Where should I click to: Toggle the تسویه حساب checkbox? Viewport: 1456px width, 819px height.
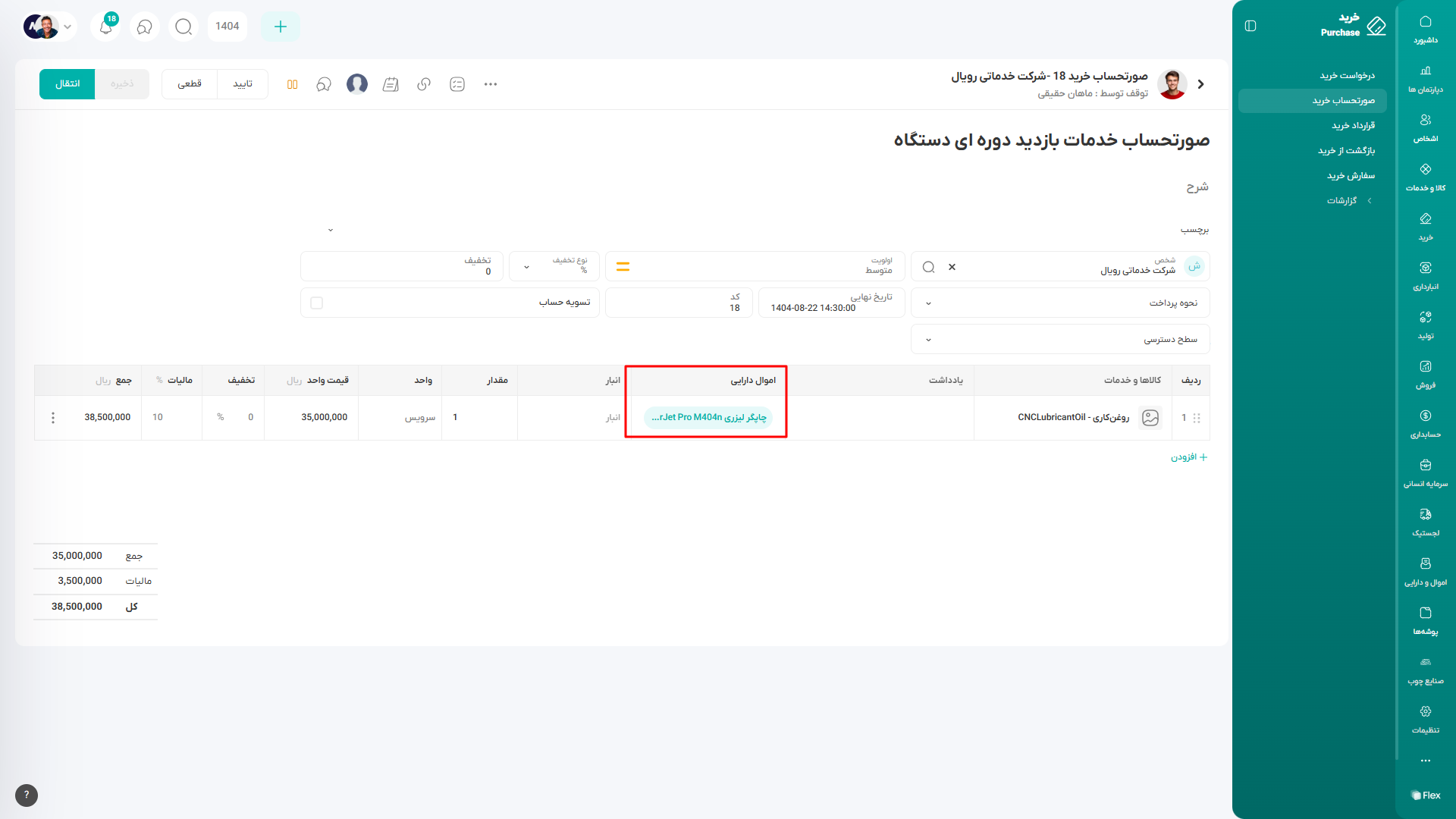tap(317, 303)
